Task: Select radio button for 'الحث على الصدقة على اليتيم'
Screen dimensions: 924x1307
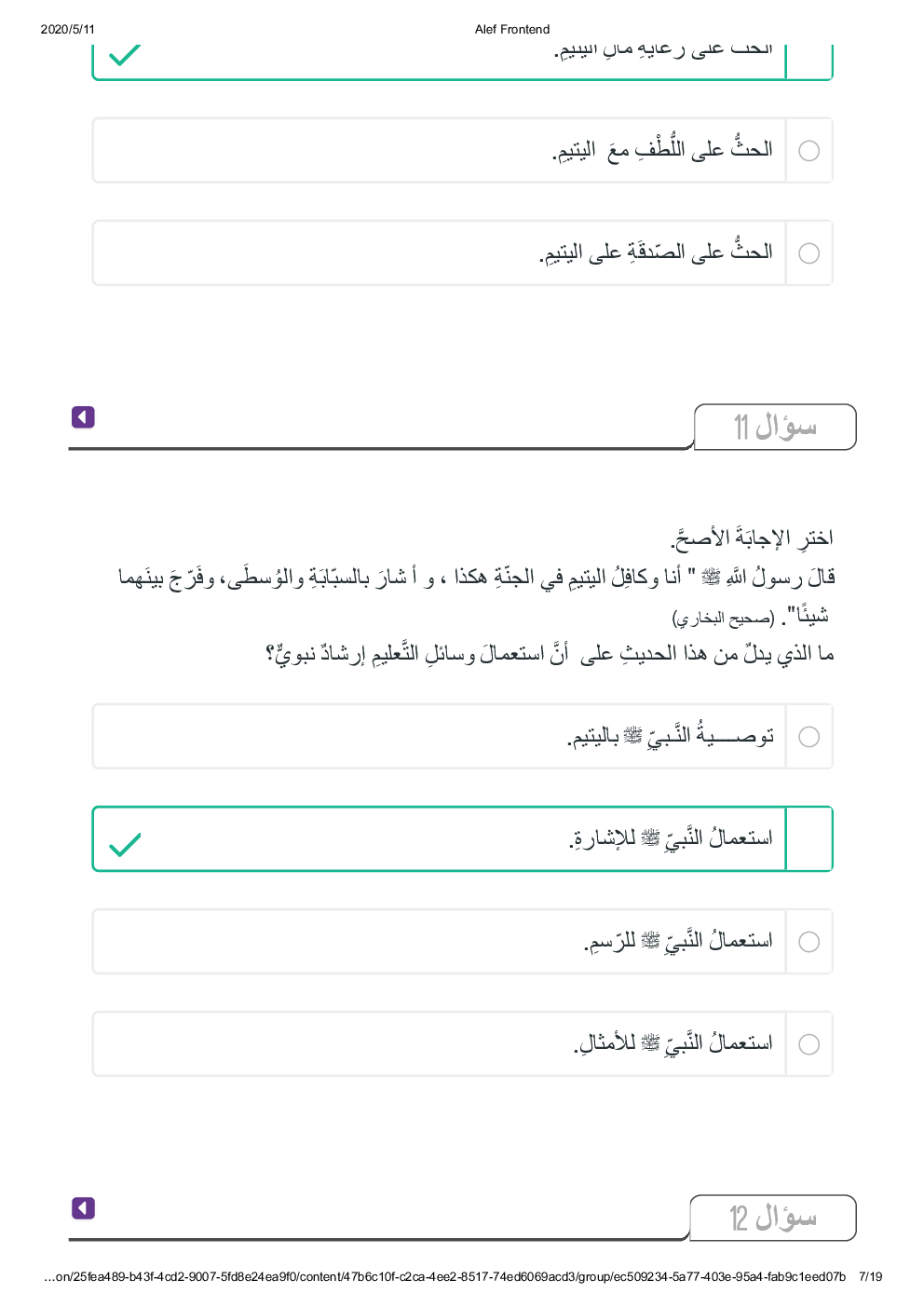Action: (809, 253)
